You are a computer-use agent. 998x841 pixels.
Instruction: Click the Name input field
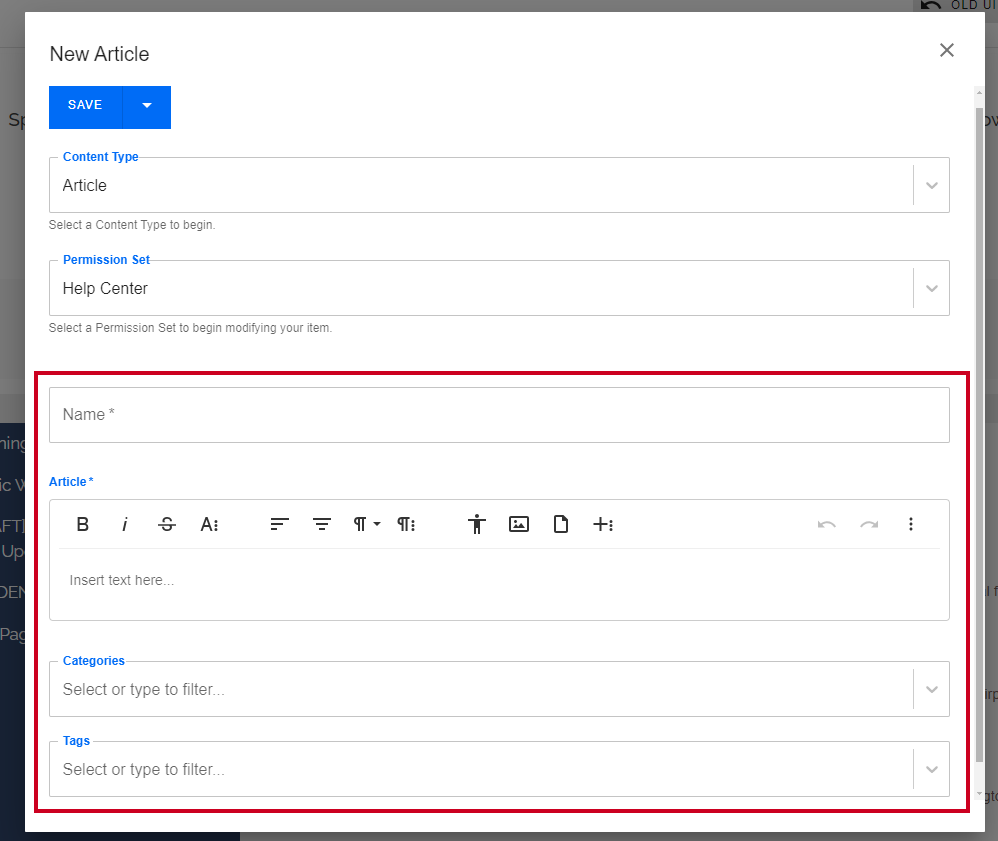click(499, 415)
